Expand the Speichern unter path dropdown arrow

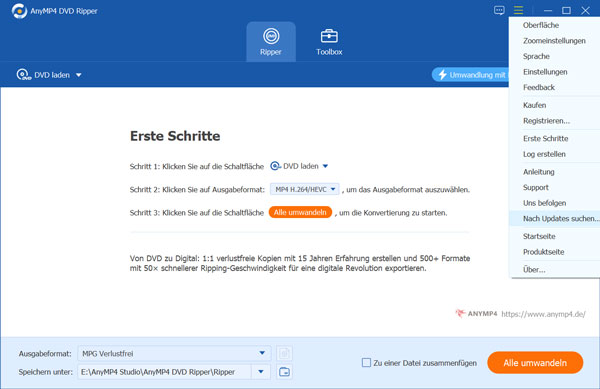click(x=261, y=372)
